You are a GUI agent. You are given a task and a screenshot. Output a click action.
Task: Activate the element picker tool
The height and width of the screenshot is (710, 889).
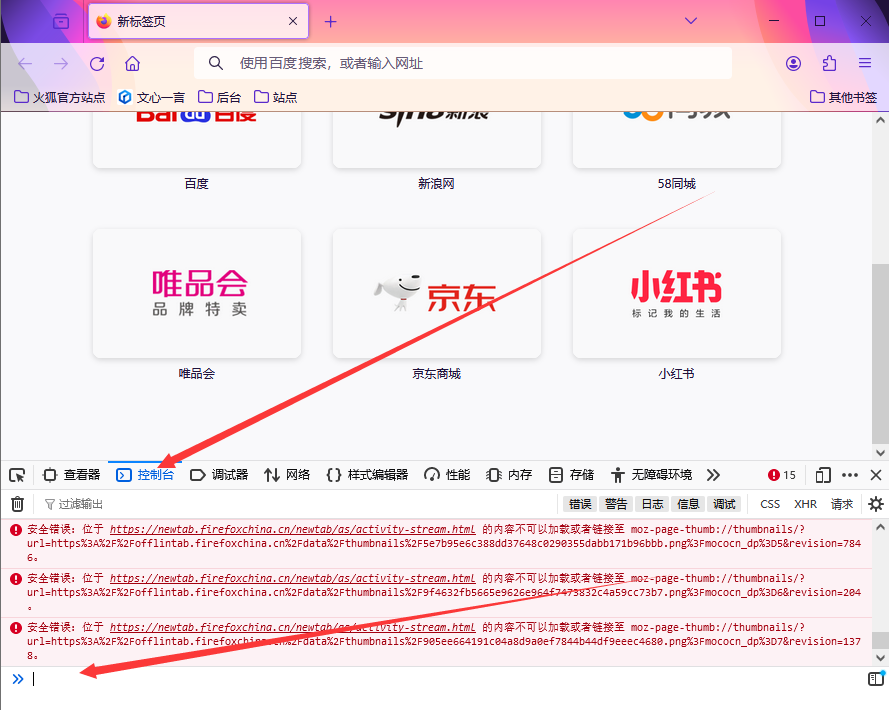pyautogui.click(x=17, y=475)
